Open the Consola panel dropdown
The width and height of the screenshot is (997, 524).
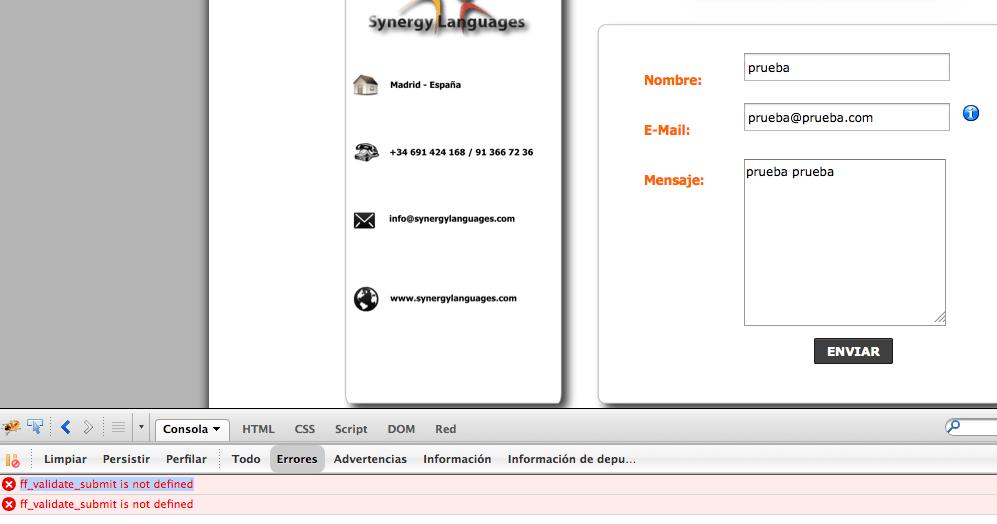click(192, 429)
